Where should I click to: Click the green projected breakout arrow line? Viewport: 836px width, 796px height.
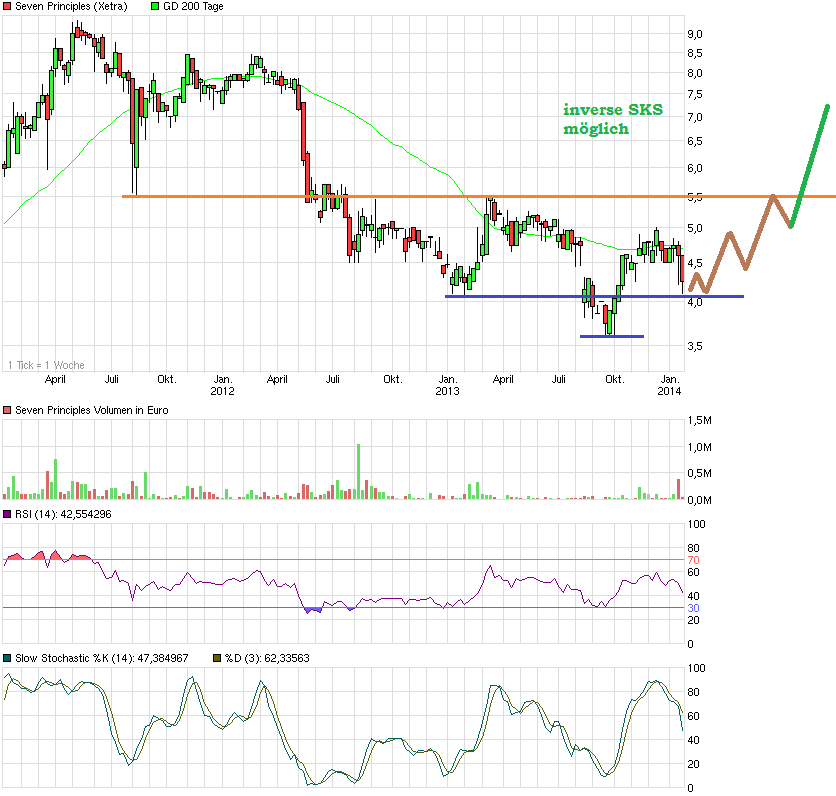(x=809, y=166)
